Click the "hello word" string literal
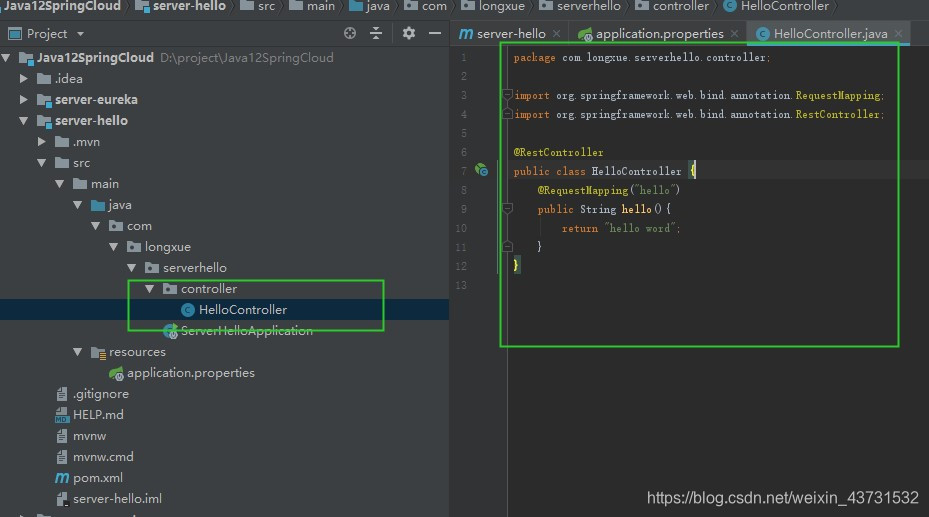This screenshot has width=929, height=517. (x=642, y=228)
